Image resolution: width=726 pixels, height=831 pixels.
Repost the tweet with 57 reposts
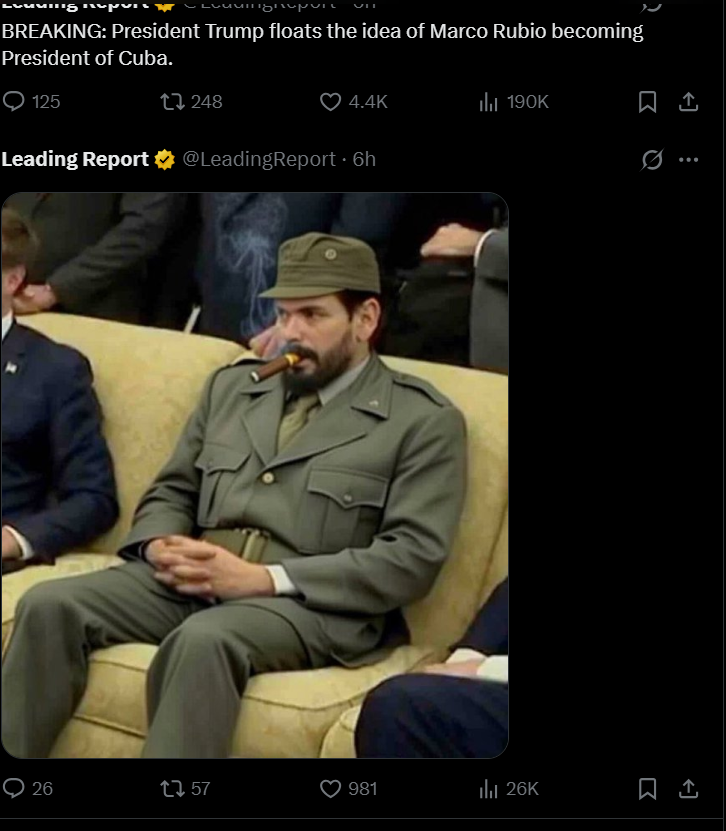(173, 788)
